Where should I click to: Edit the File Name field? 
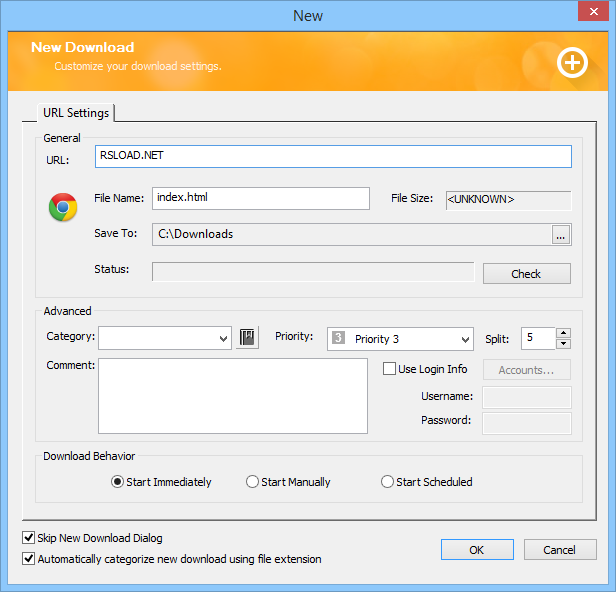click(261, 198)
